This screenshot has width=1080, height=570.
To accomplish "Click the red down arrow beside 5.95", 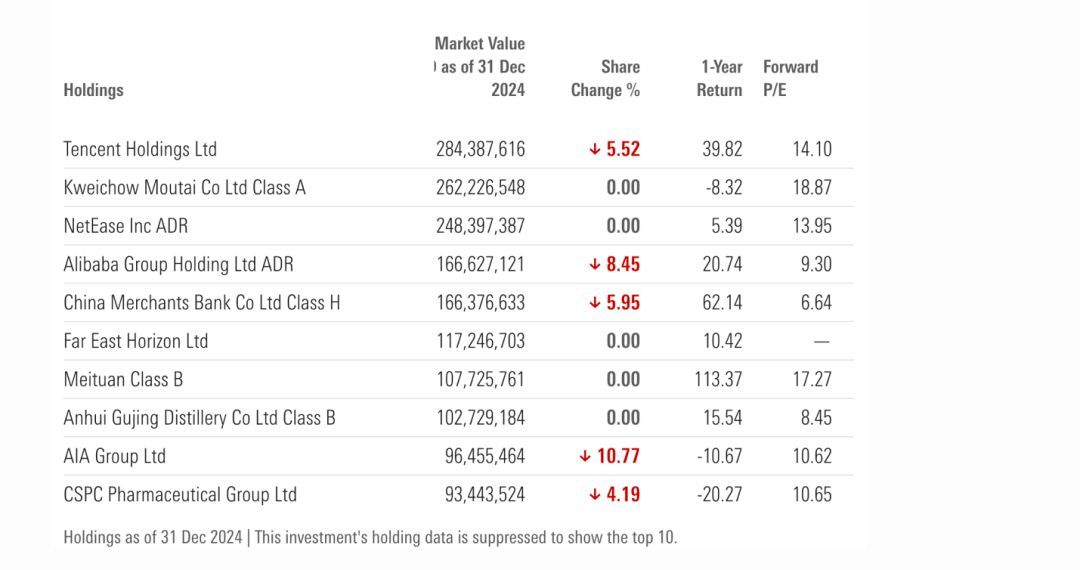I will point(595,303).
